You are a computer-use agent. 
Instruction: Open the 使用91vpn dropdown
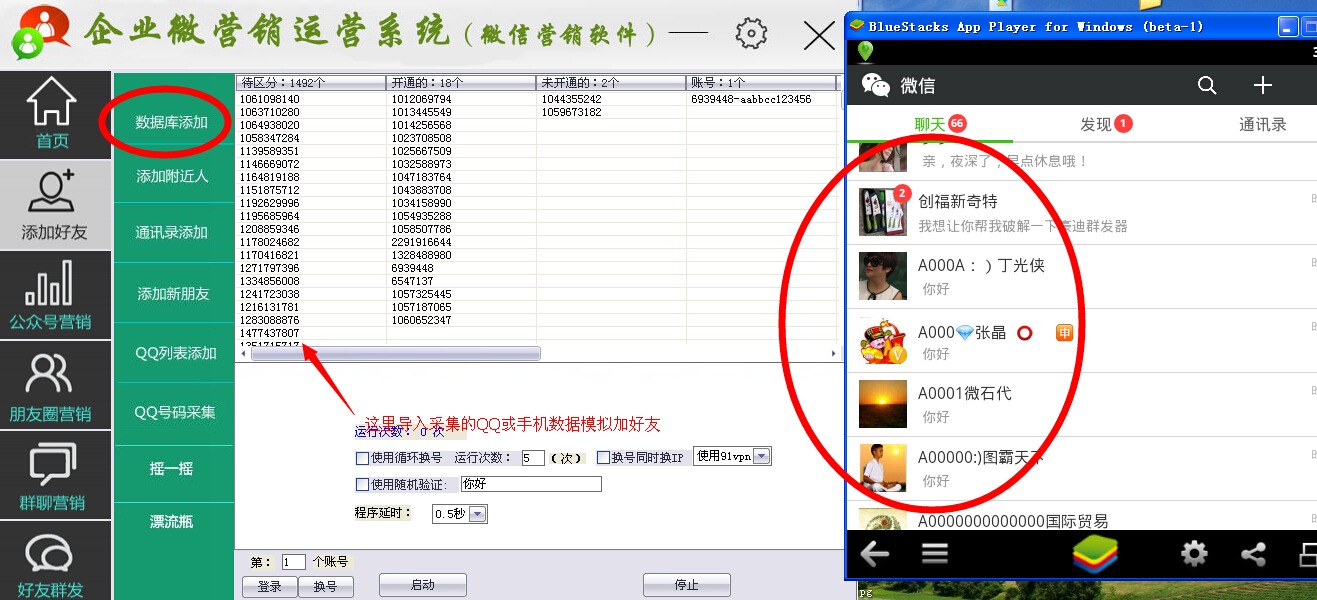tap(761, 457)
